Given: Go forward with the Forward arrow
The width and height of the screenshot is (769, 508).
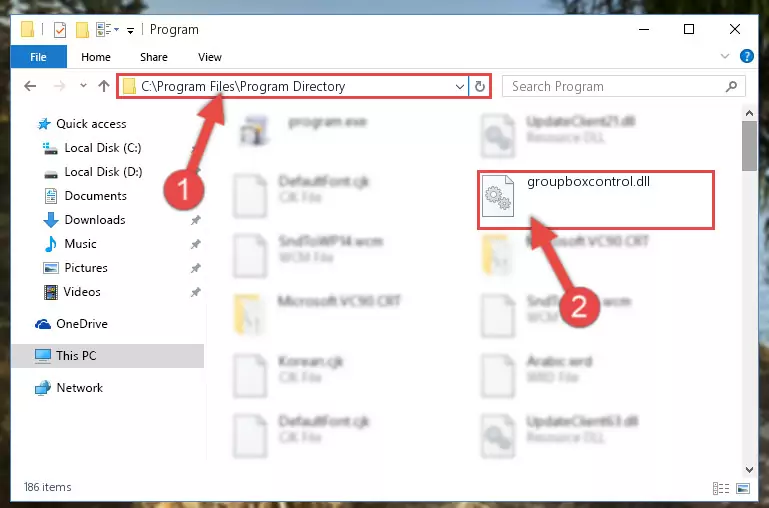Looking at the screenshot, I should (59, 86).
